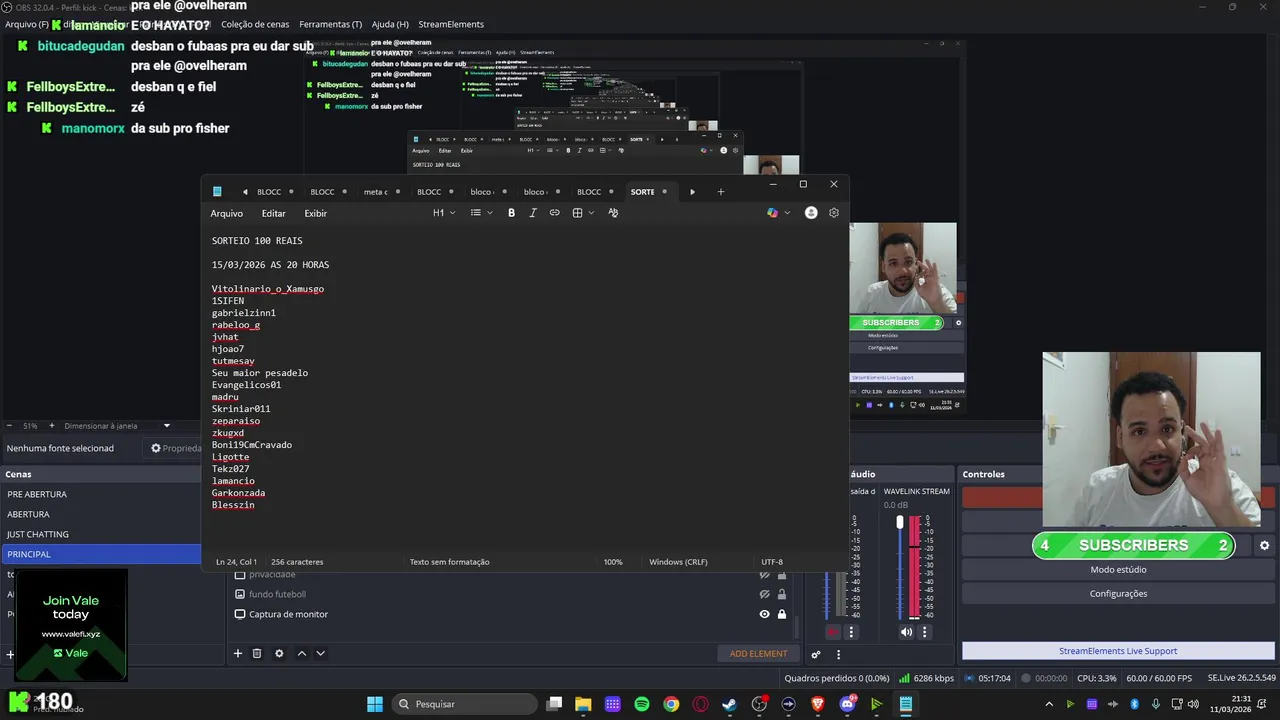Open audio mixer menu three dots
Screen dimensions: 1280x720
click(838, 654)
